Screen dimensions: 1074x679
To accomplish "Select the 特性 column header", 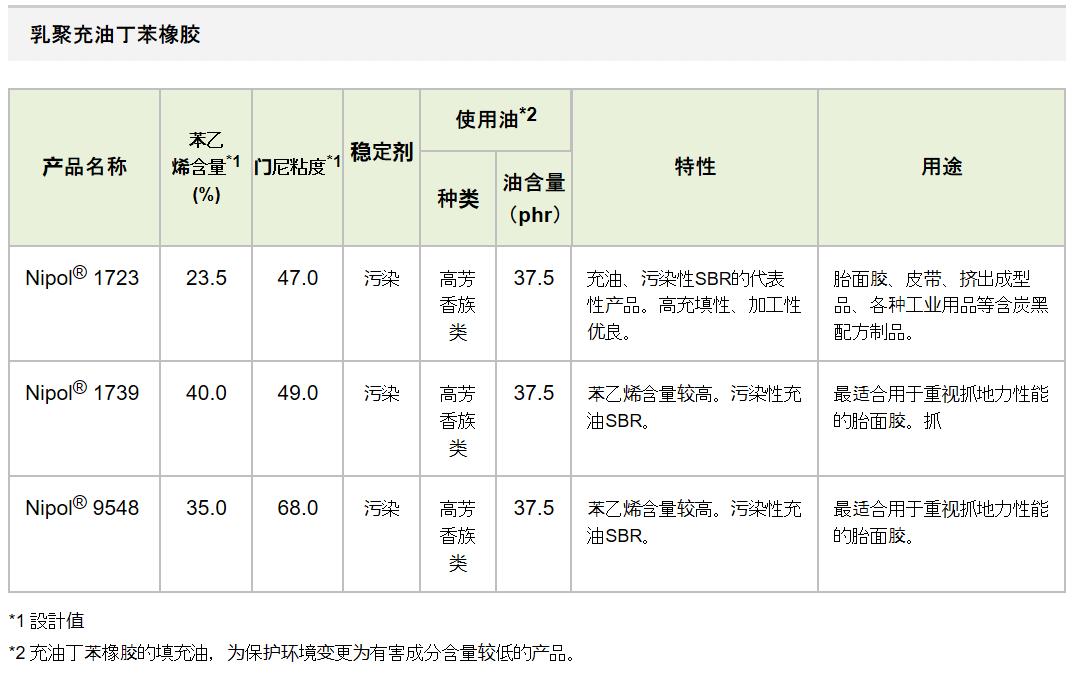I will (x=694, y=167).
